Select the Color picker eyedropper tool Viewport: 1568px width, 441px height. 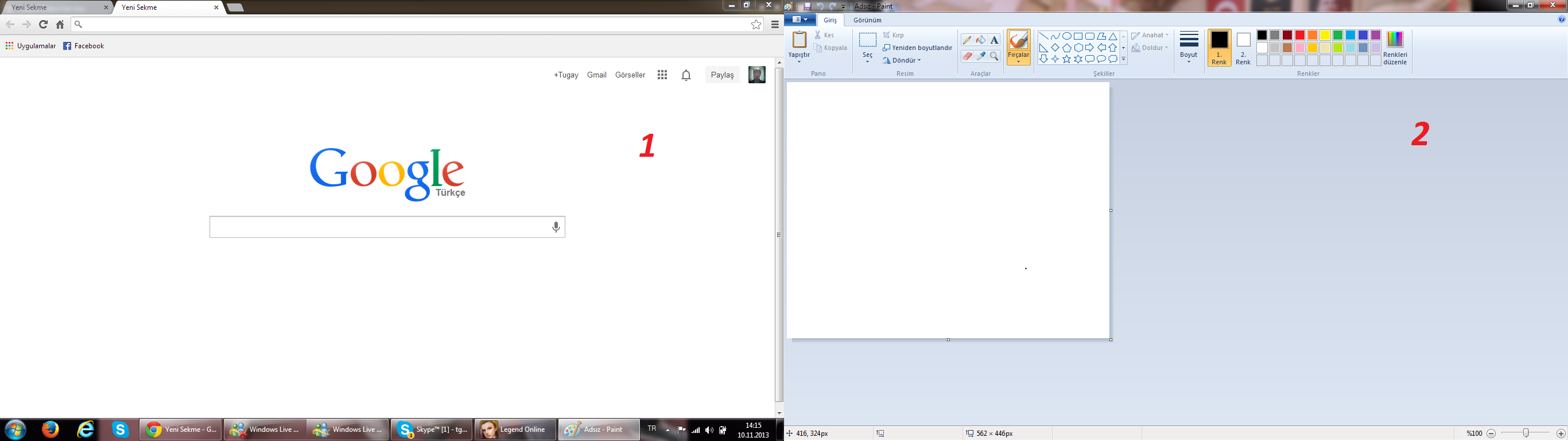(981, 56)
